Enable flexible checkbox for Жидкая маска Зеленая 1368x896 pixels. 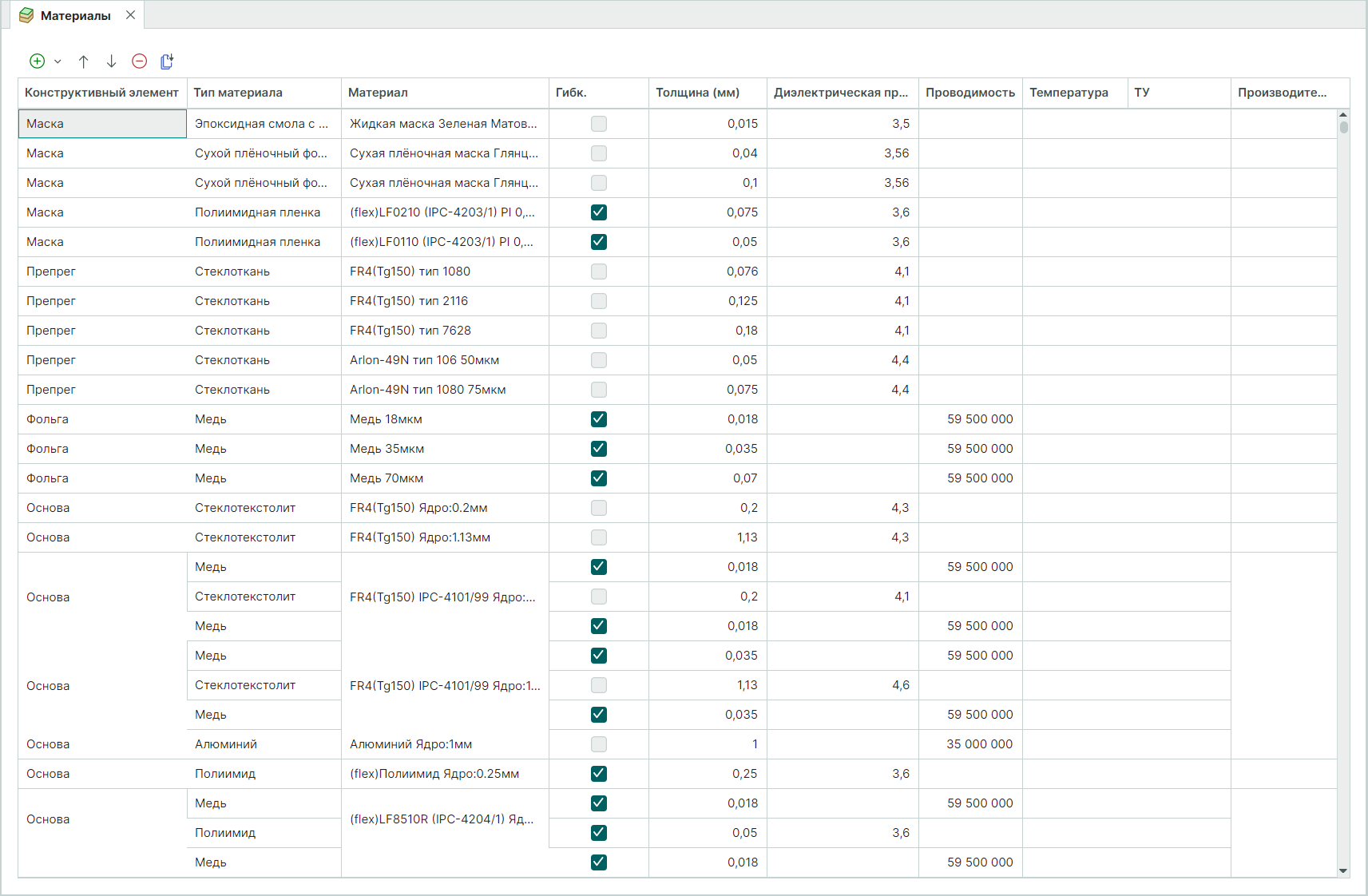[599, 124]
